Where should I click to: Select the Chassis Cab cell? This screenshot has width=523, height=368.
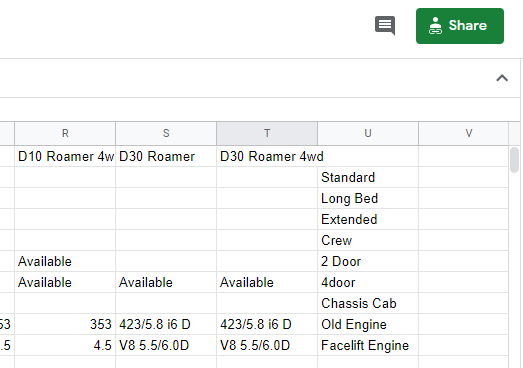(x=368, y=303)
